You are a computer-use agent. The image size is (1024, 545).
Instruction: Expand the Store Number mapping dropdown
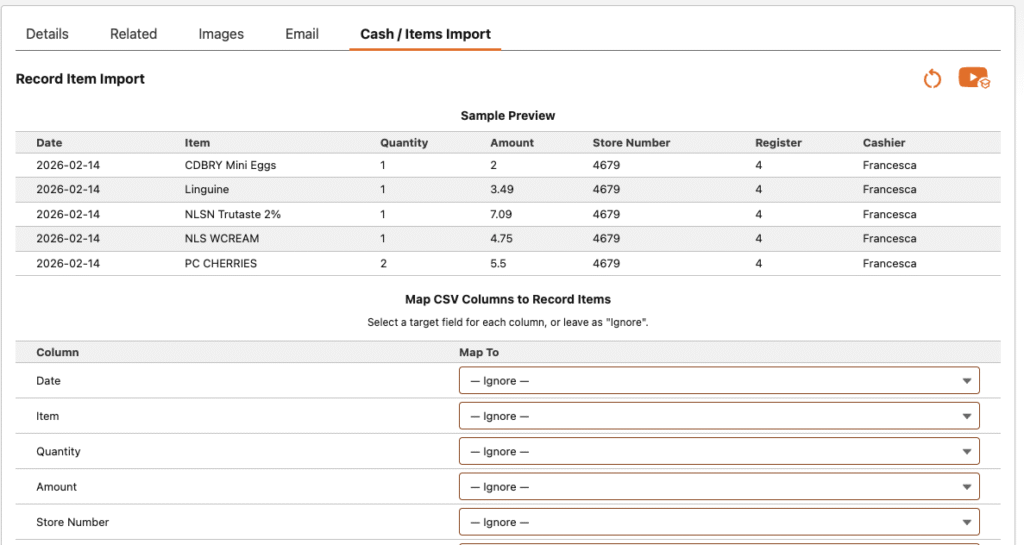click(718, 522)
